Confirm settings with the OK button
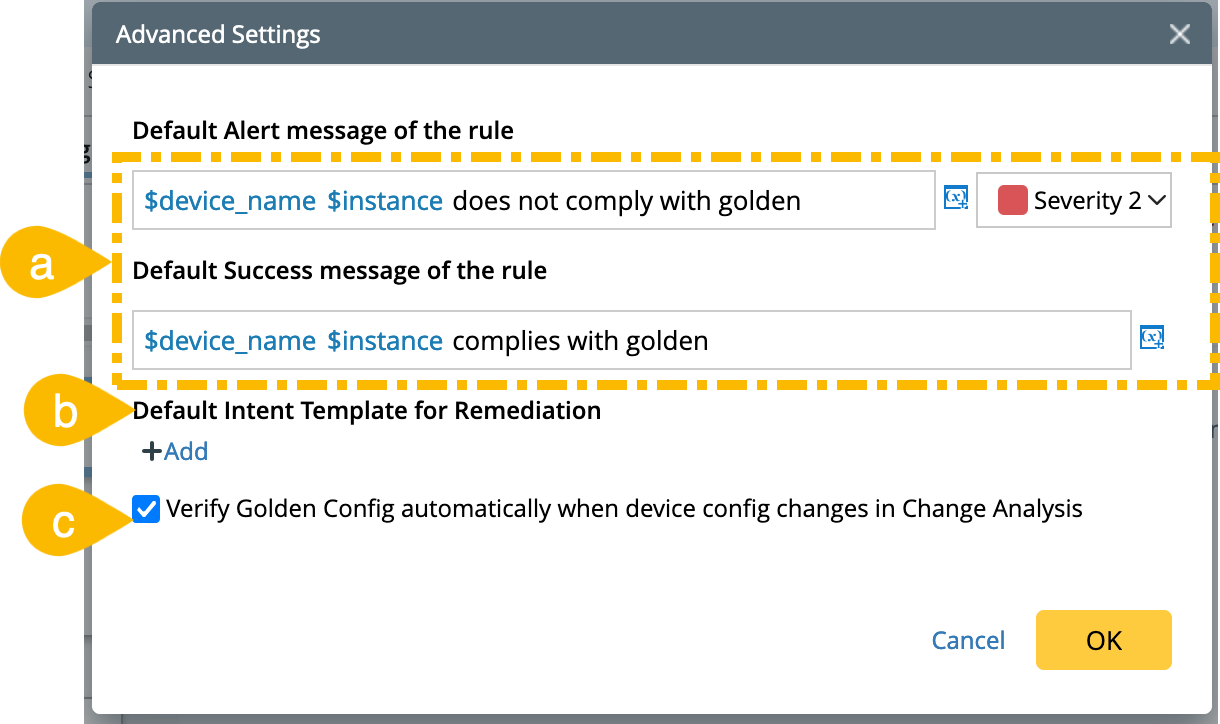 point(1103,640)
